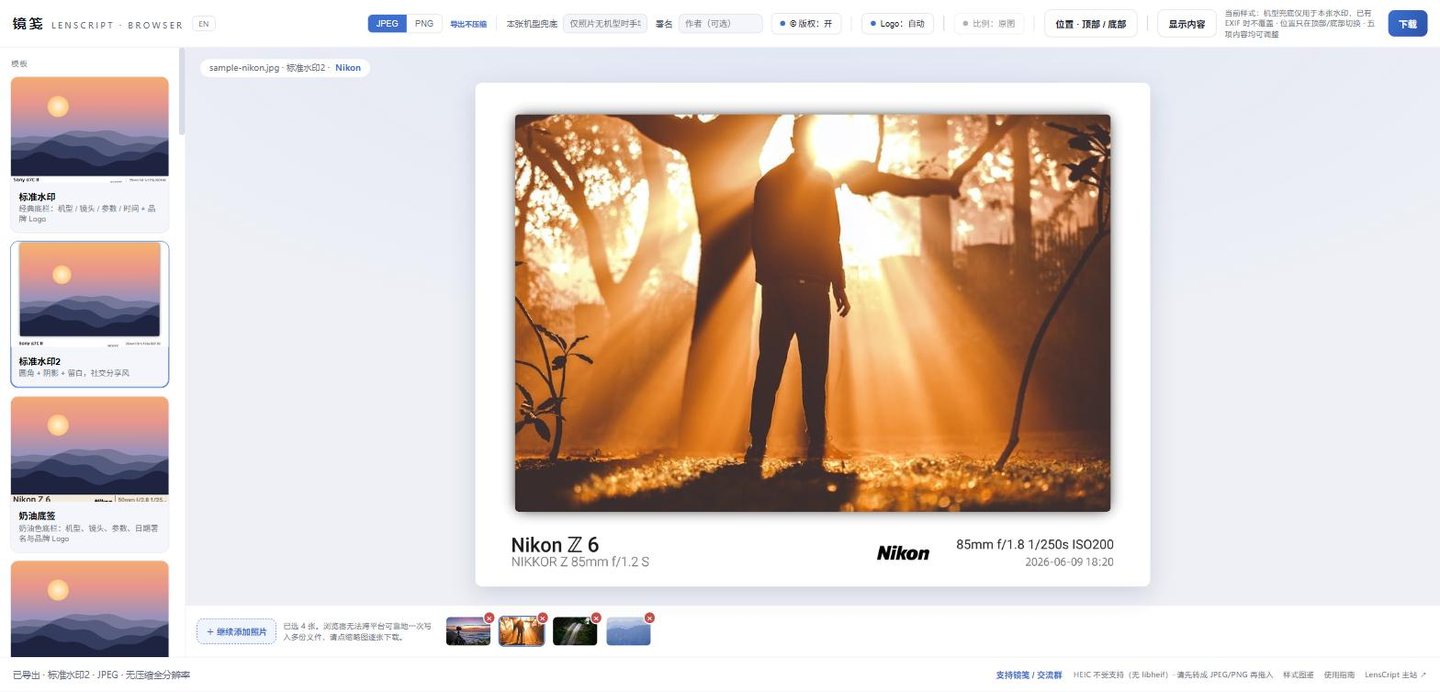The width and height of the screenshot is (1440, 692).
Task: Click the Nikon Z 6 model text
Action: 555,545
